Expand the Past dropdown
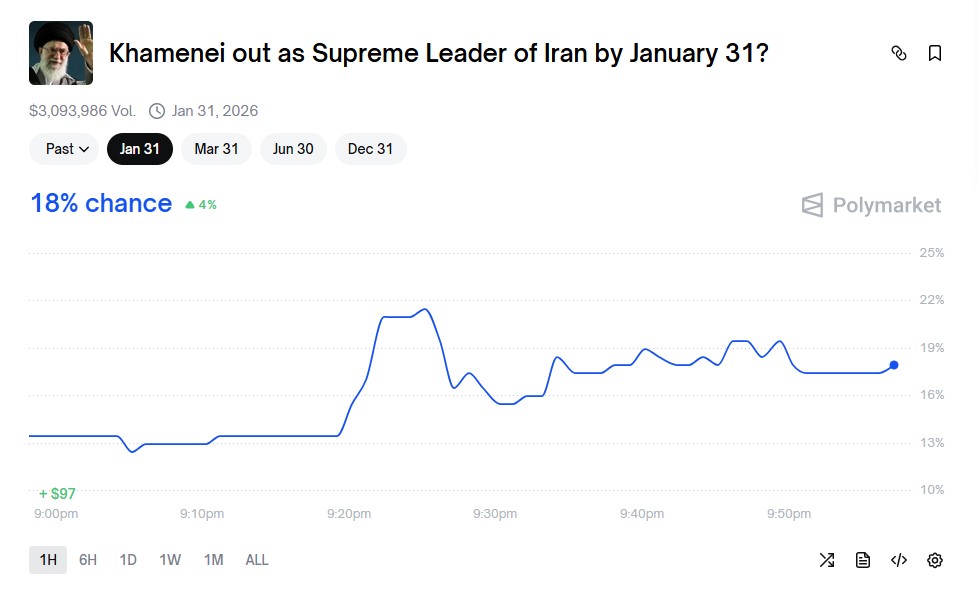The width and height of the screenshot is (977, 601). 65,149
